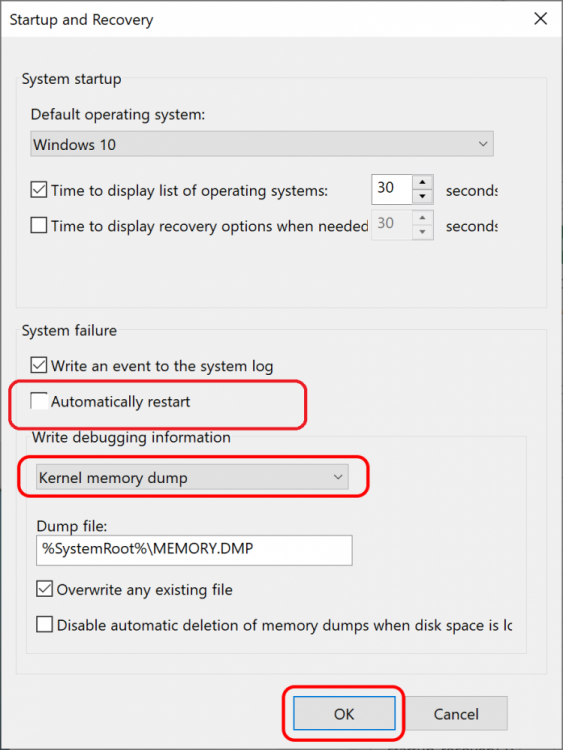The image size is (563, 750).
Task: Click the recovery options seconds field
Action: [392, 225]
